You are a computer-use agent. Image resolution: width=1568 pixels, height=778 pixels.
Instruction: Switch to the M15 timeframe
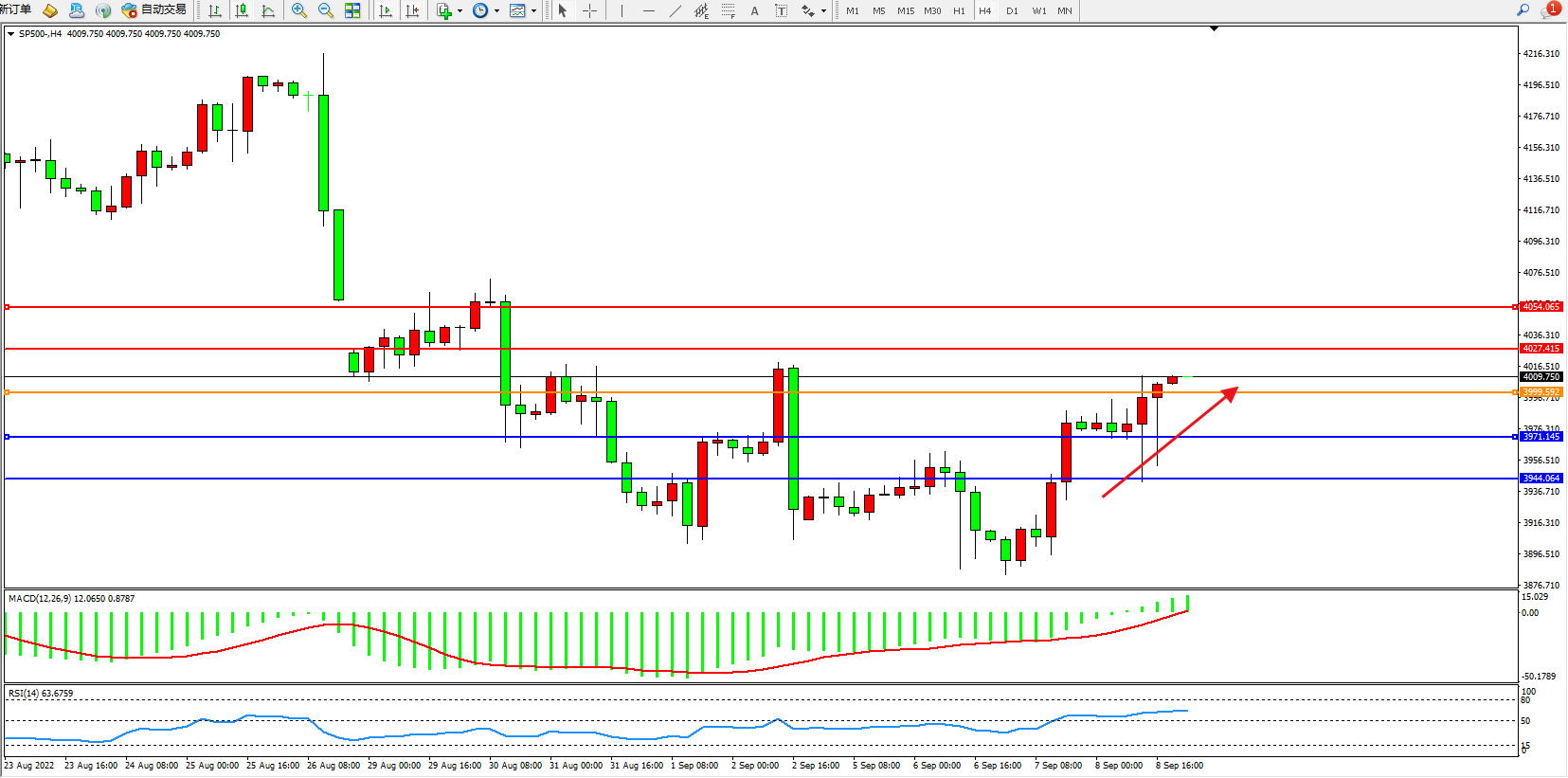pos(906,10)
